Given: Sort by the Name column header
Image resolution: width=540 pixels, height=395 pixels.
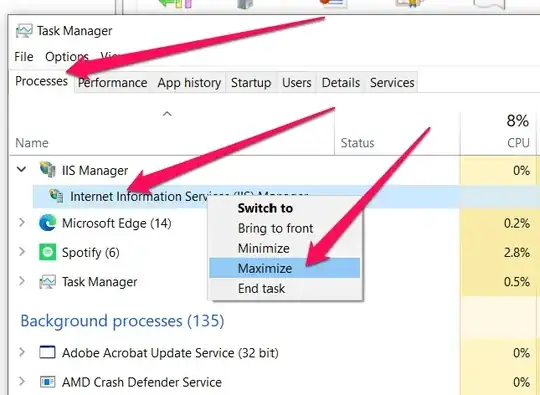Looking at the screenshot, I should coord(172,133).
